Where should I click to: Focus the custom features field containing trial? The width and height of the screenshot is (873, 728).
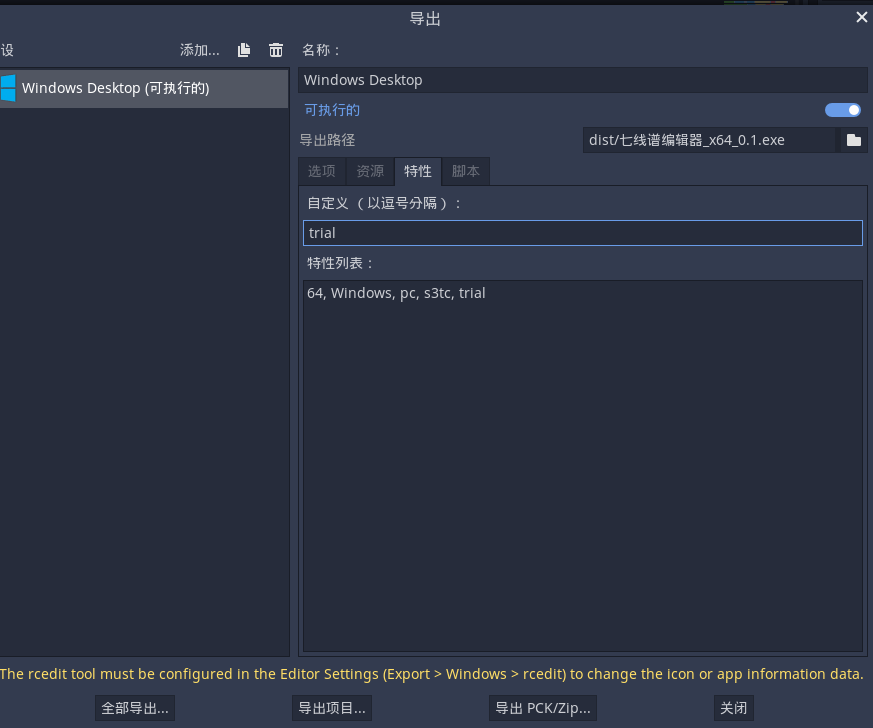(x=583, y=233)
